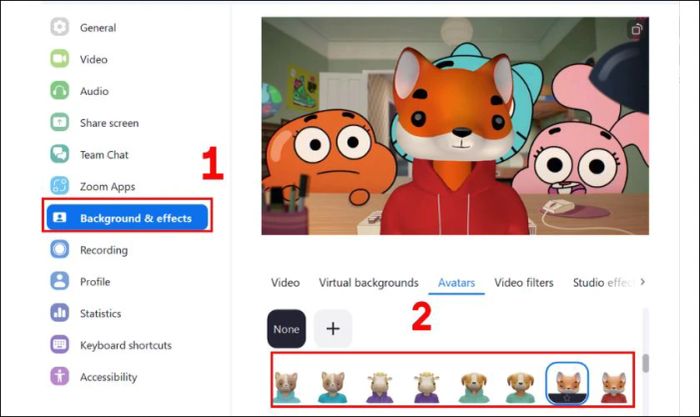Open Zoom Apps settings label
700x417 pixels.
[x=108, y=187]
